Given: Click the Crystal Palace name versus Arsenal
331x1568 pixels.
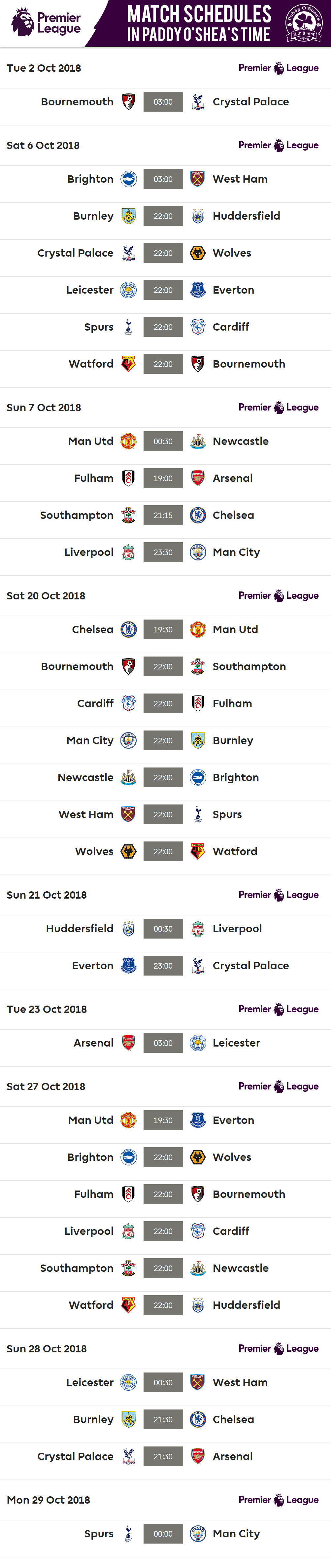Looking at the screenshot, I should coord(76,1456).
